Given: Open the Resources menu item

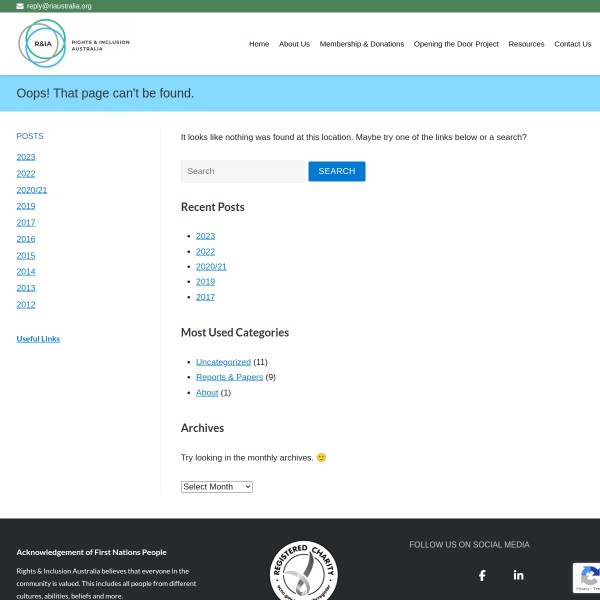Looking at the screenshot, I should (526, 44).
